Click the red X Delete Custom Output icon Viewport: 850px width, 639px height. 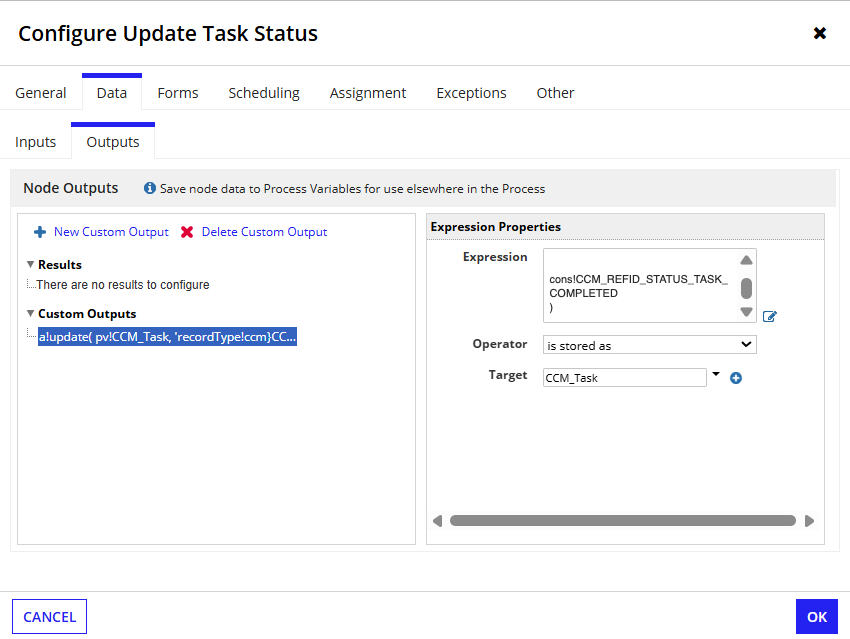(187, 232)
